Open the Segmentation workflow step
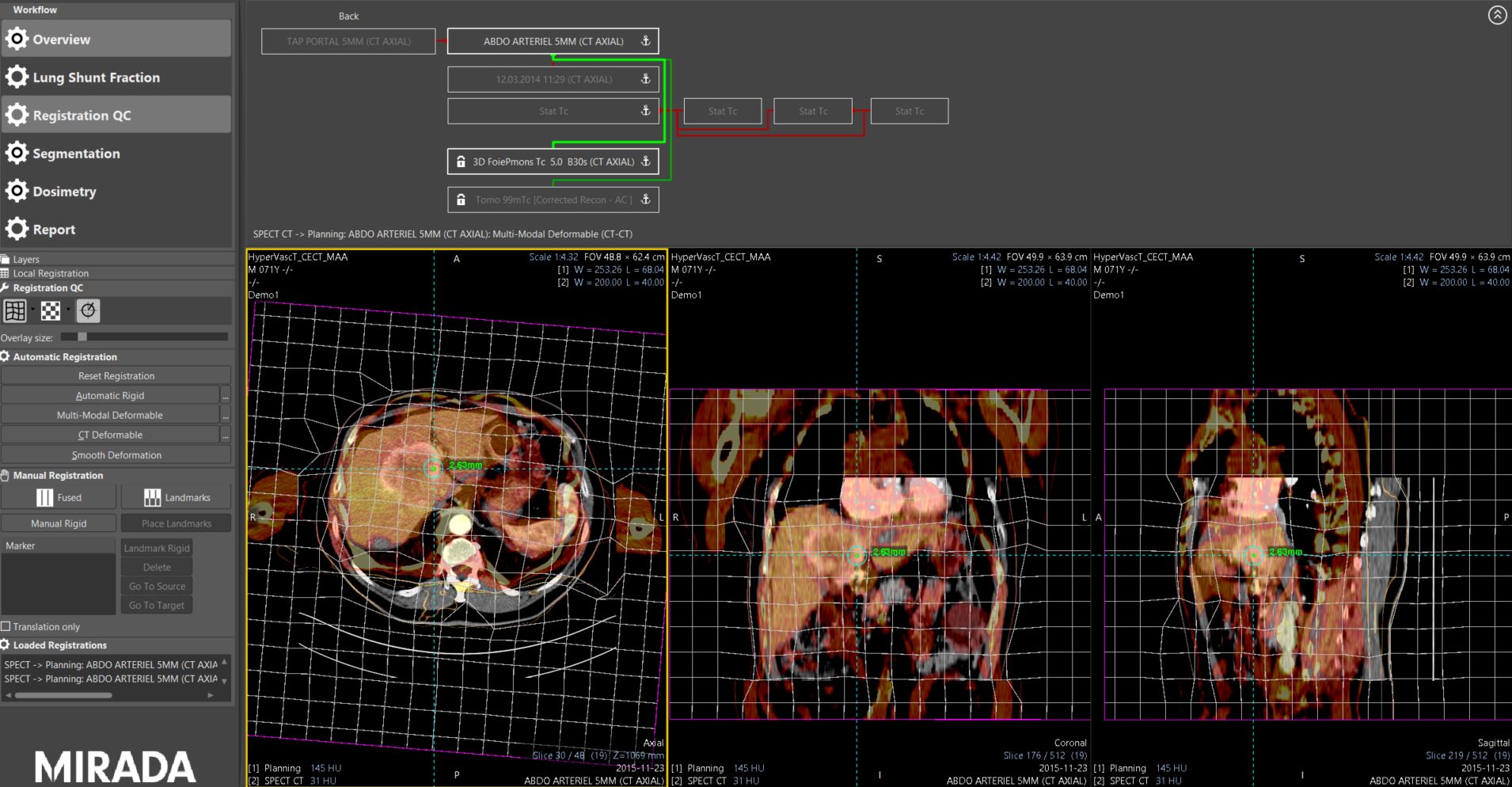 tap(76, 154)
